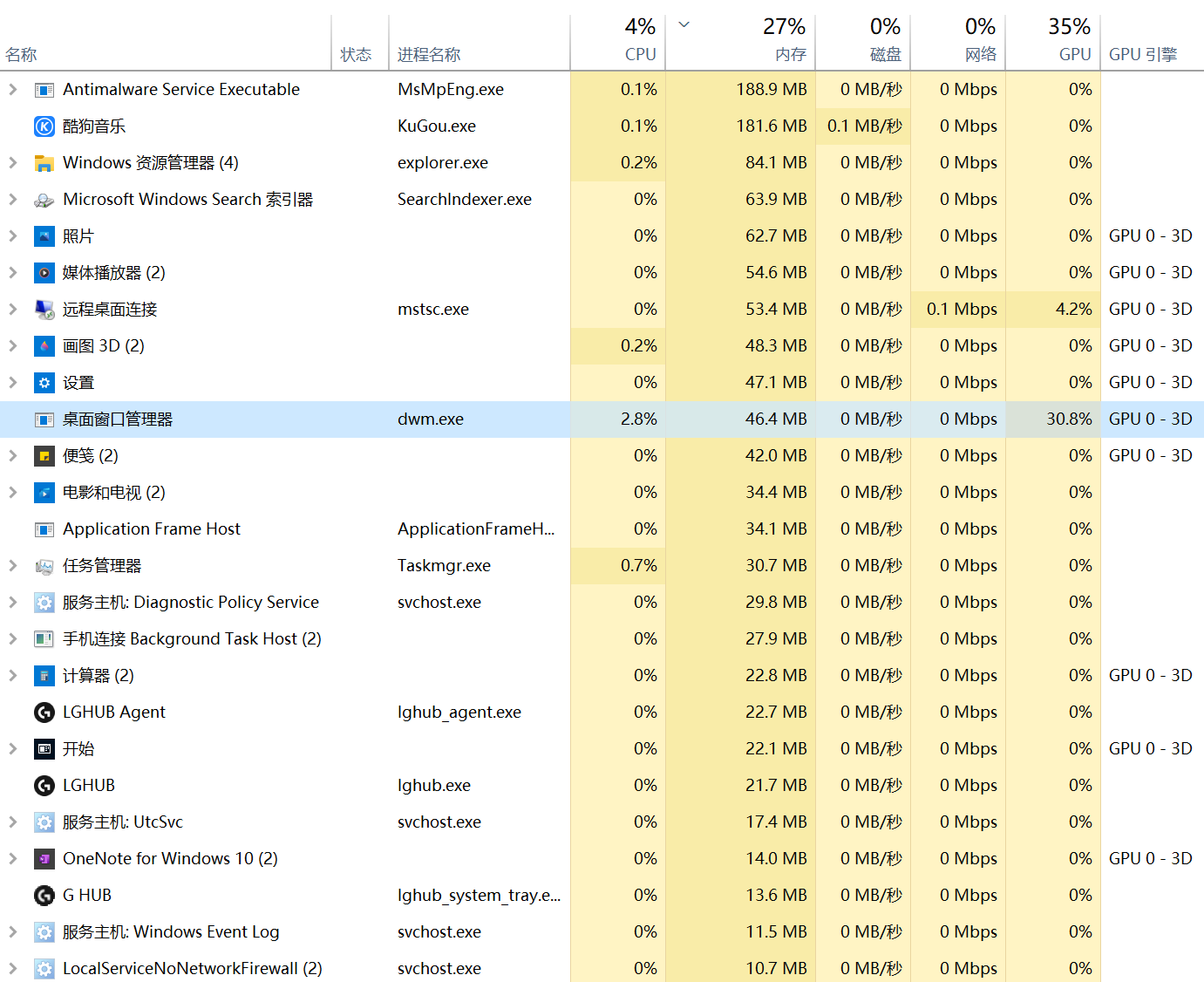
Task: Click the 0.7% CPU value for Taskmgr
Action: [639, 566]
